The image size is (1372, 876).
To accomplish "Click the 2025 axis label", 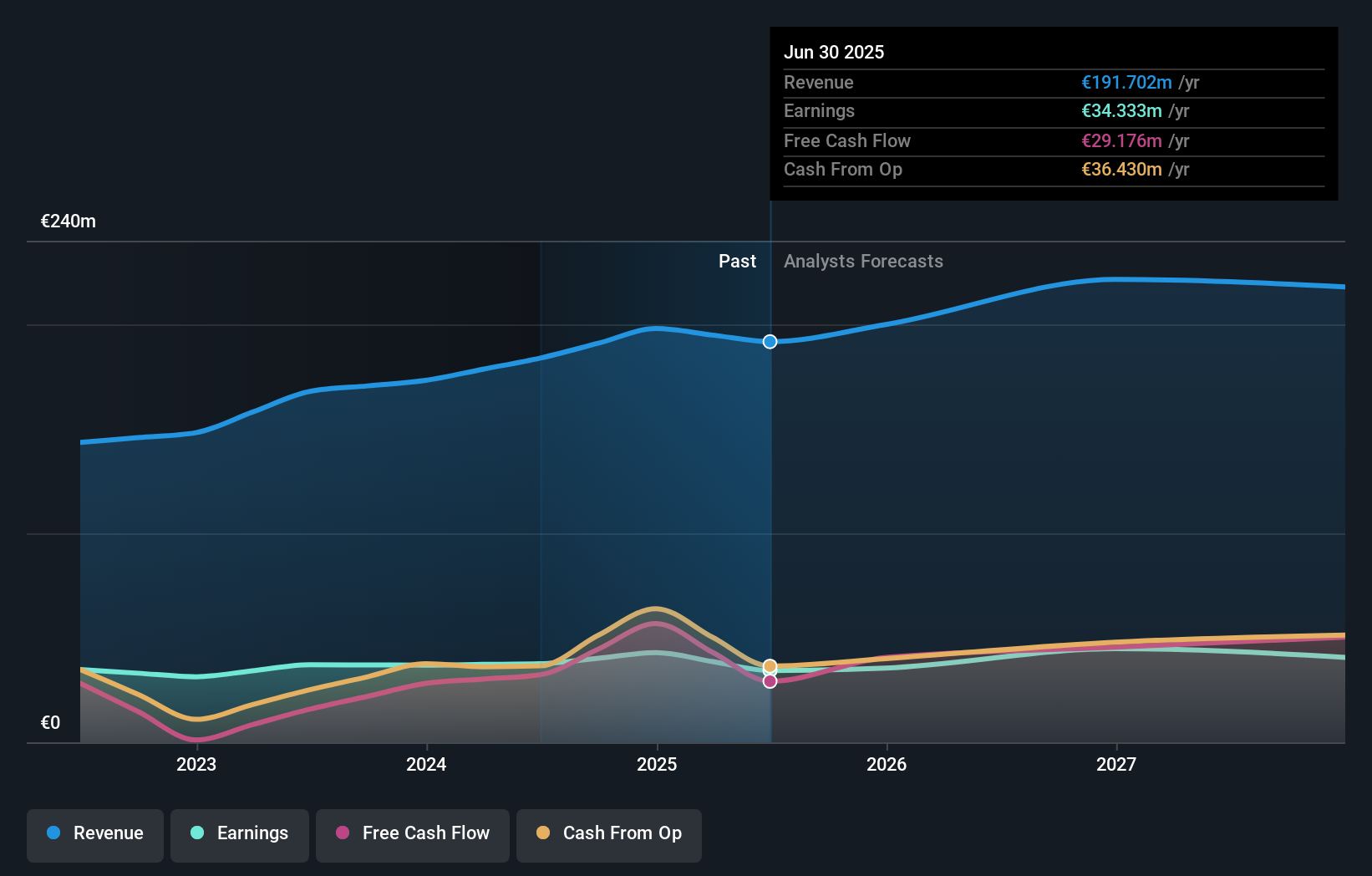I will point(657,763).
